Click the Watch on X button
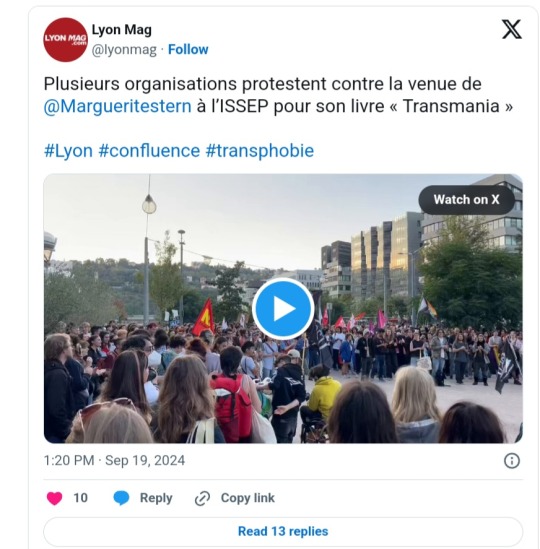Image resolution: width=540 pixels, height=549 pixels. click(x=466, y=200)
